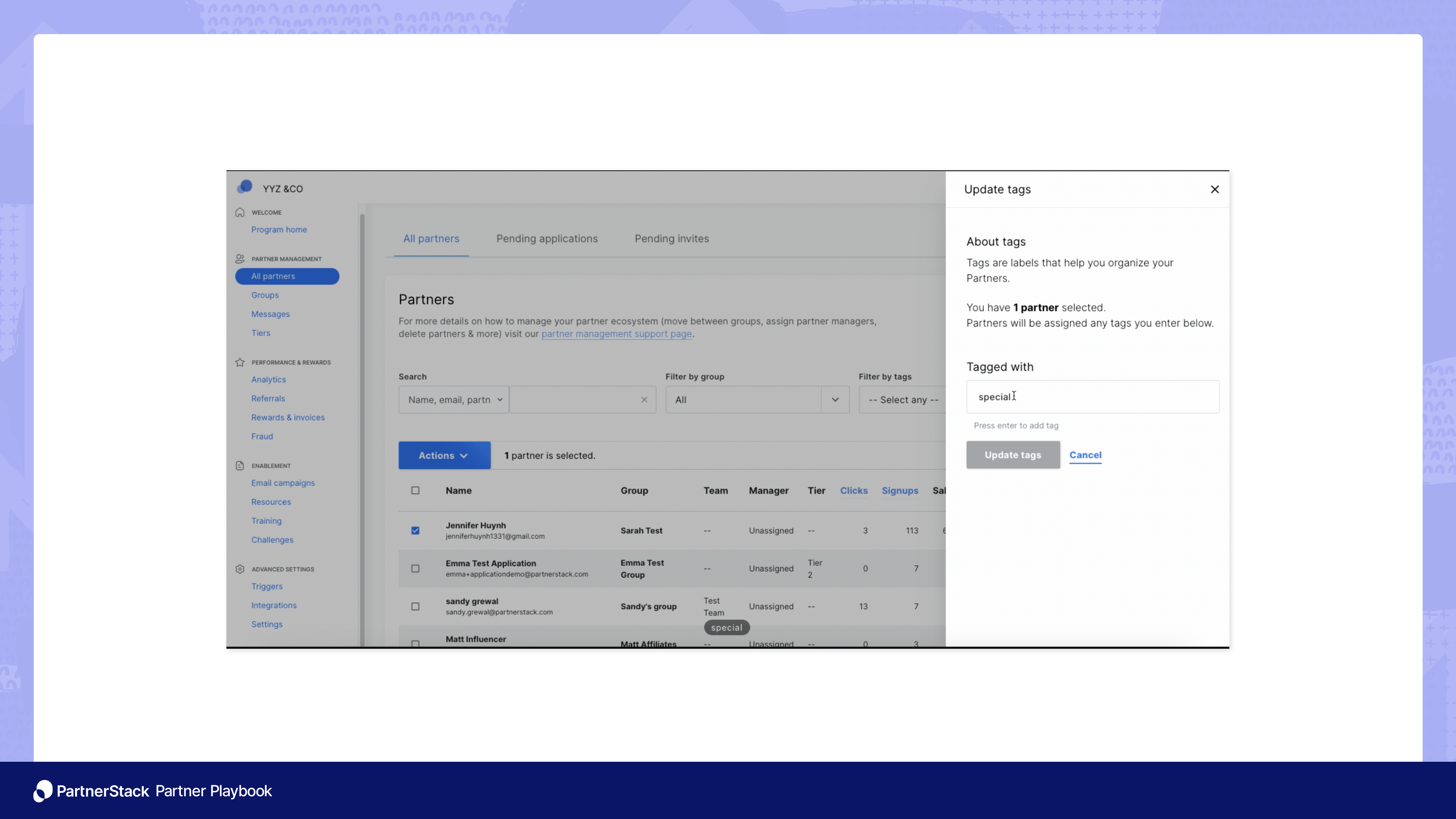Click the Performance & Rewards star icon
The image size is (1456, 819).
[240, 362]
